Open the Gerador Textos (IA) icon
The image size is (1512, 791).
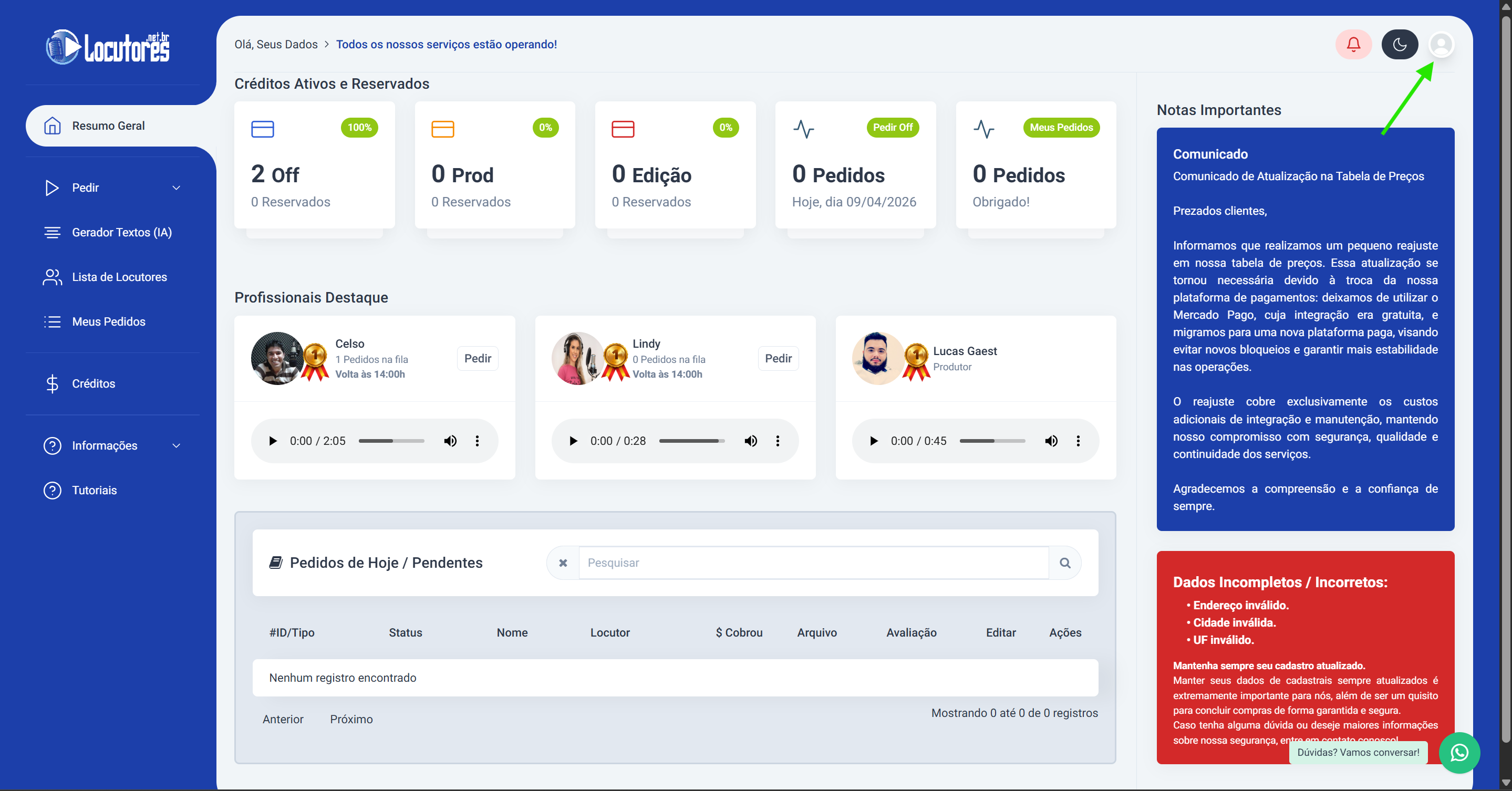tap(52, 232)
